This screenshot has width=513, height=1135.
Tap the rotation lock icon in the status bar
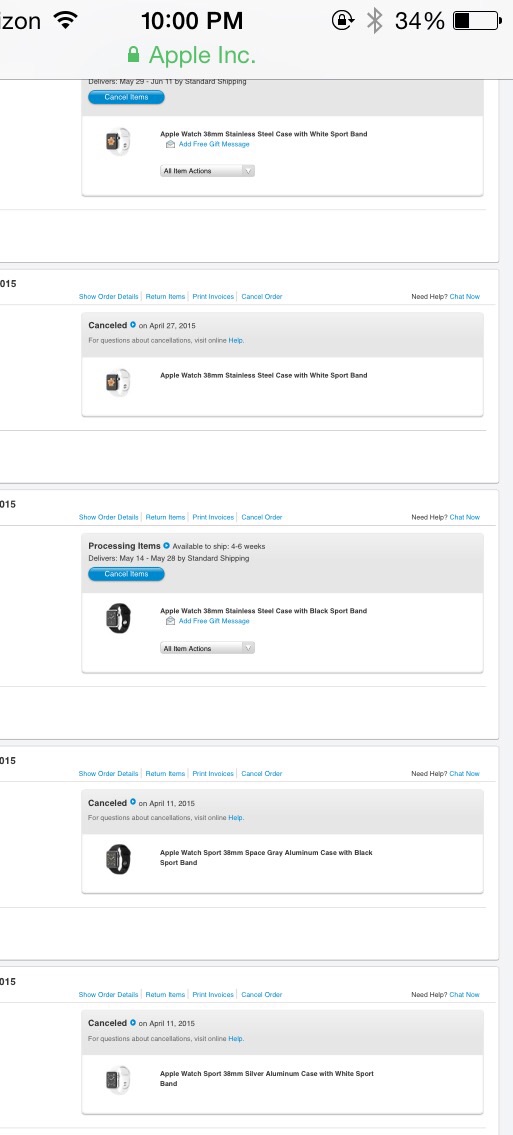click(343, 20)
